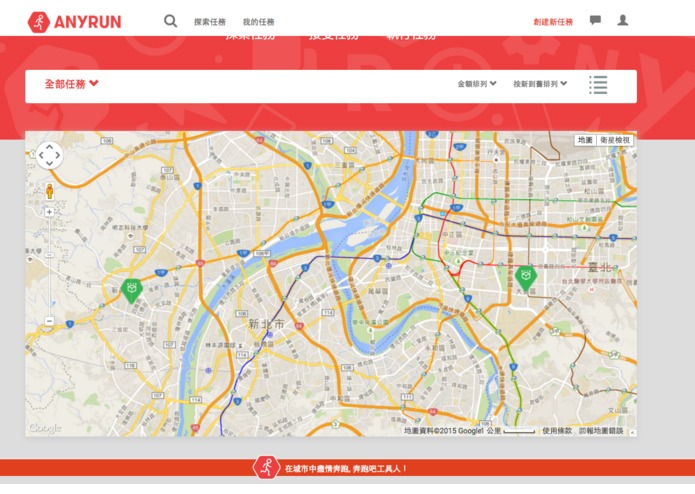
Task: Click the Google logo on the map
Action: 45,428
